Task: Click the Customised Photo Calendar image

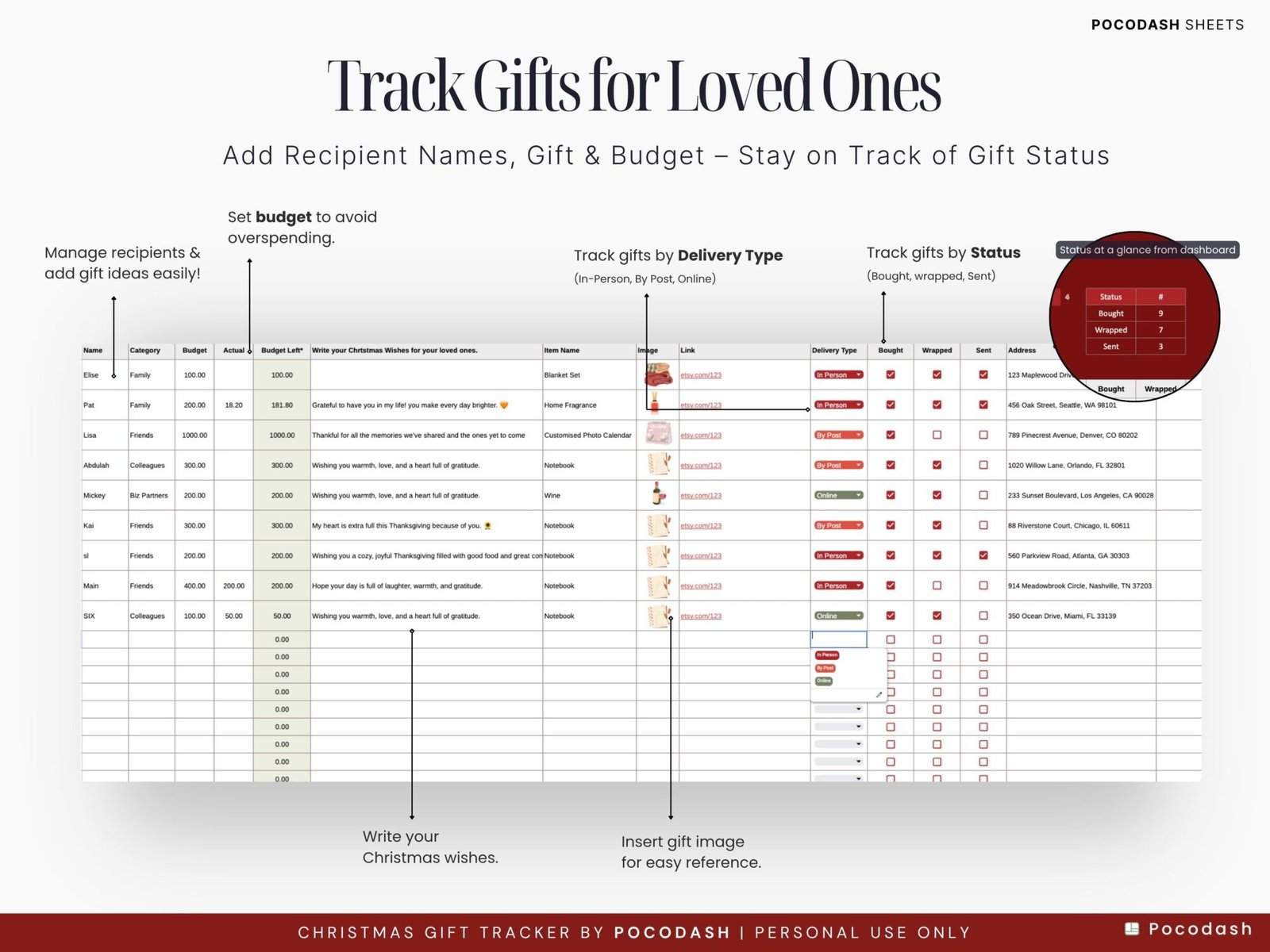Action: pyautogui.click(x=658, y=435)
